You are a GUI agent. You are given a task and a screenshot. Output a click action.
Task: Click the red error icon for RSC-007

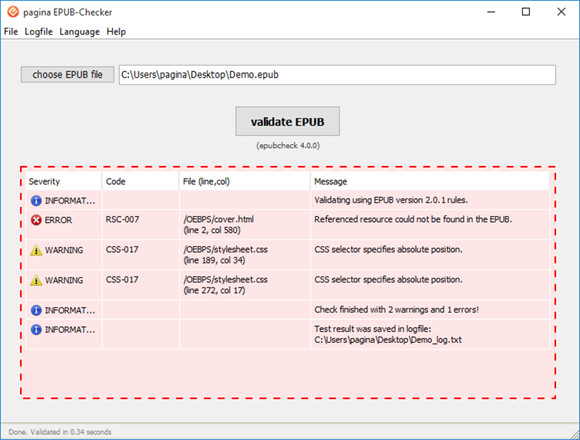coord(36,220)
